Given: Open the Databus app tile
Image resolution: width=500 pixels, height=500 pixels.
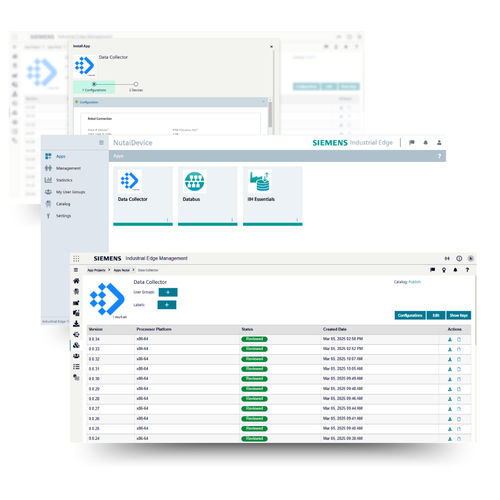Looking at the screenshot, I should coord(208,196).
